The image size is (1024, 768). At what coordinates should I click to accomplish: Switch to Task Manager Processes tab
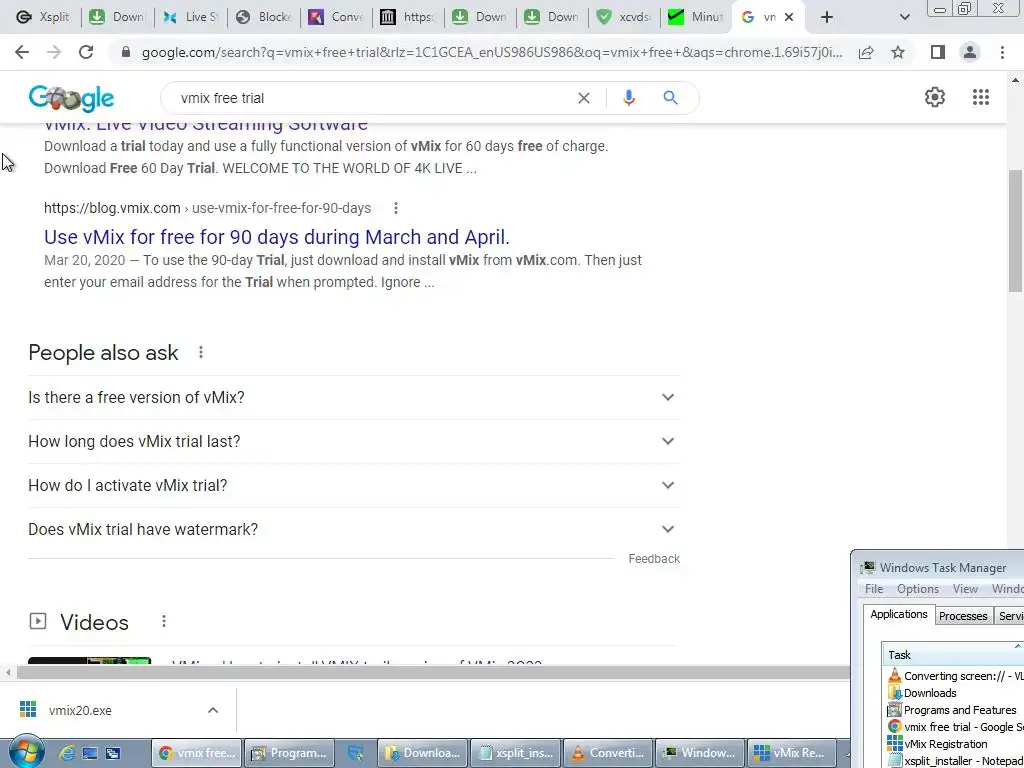point(963,616)
